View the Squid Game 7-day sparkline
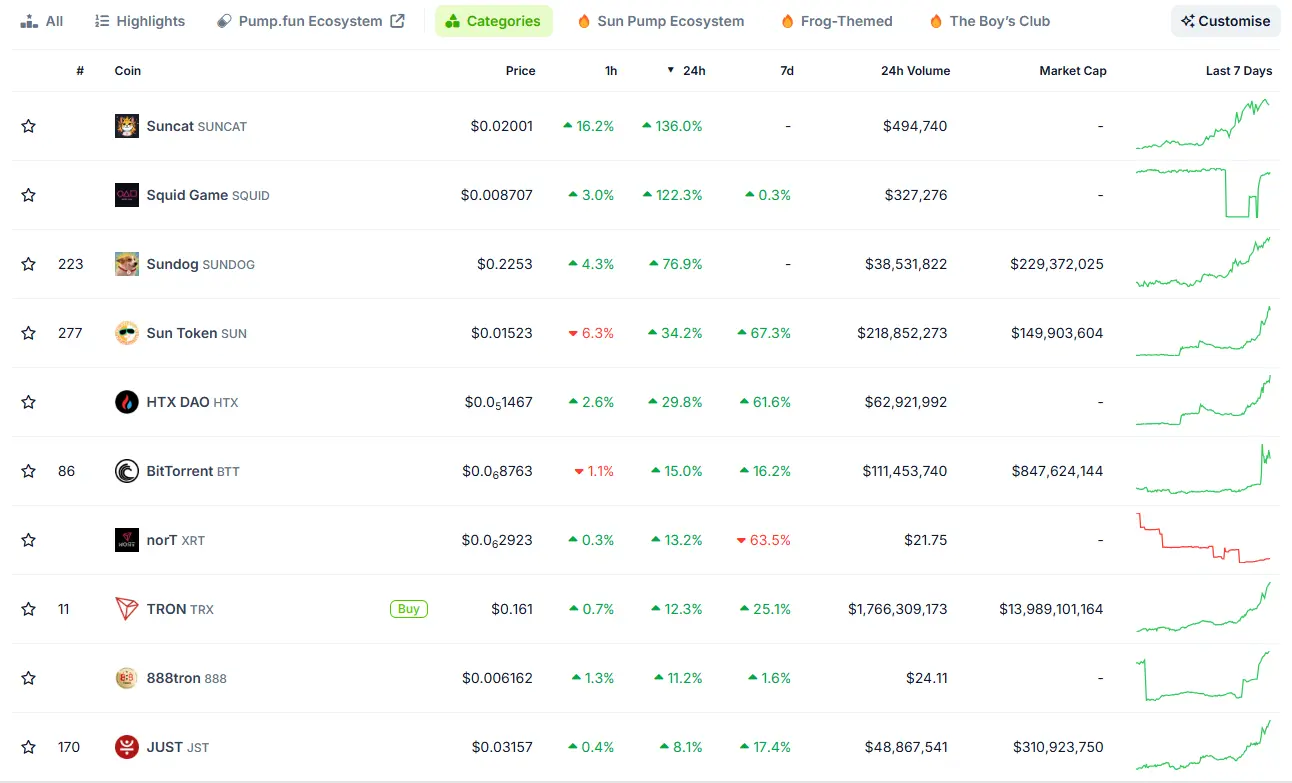Image resolution: width=1292 pixels, height=783 pixels. 1204,193
